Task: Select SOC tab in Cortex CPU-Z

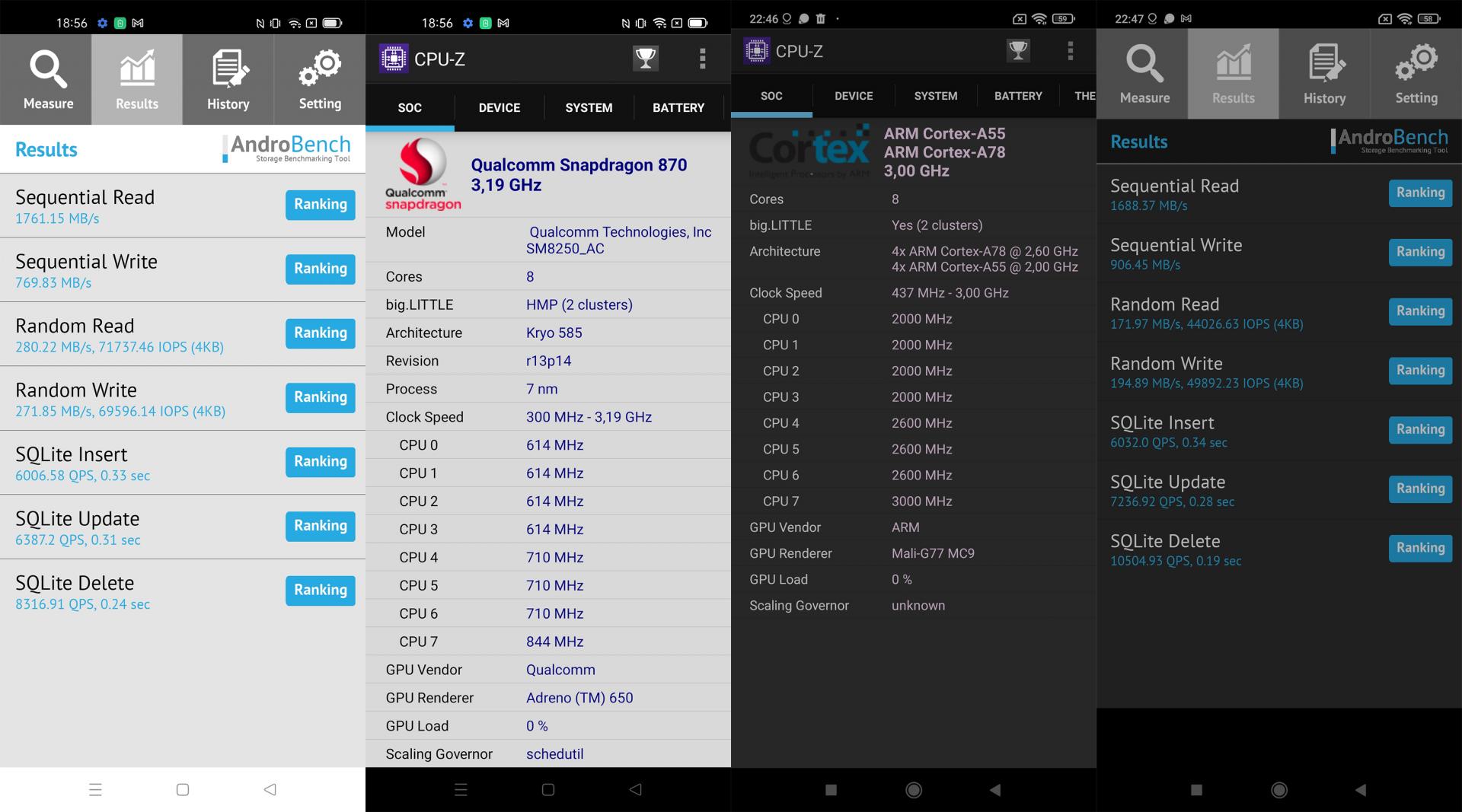Action: (771, 96)
